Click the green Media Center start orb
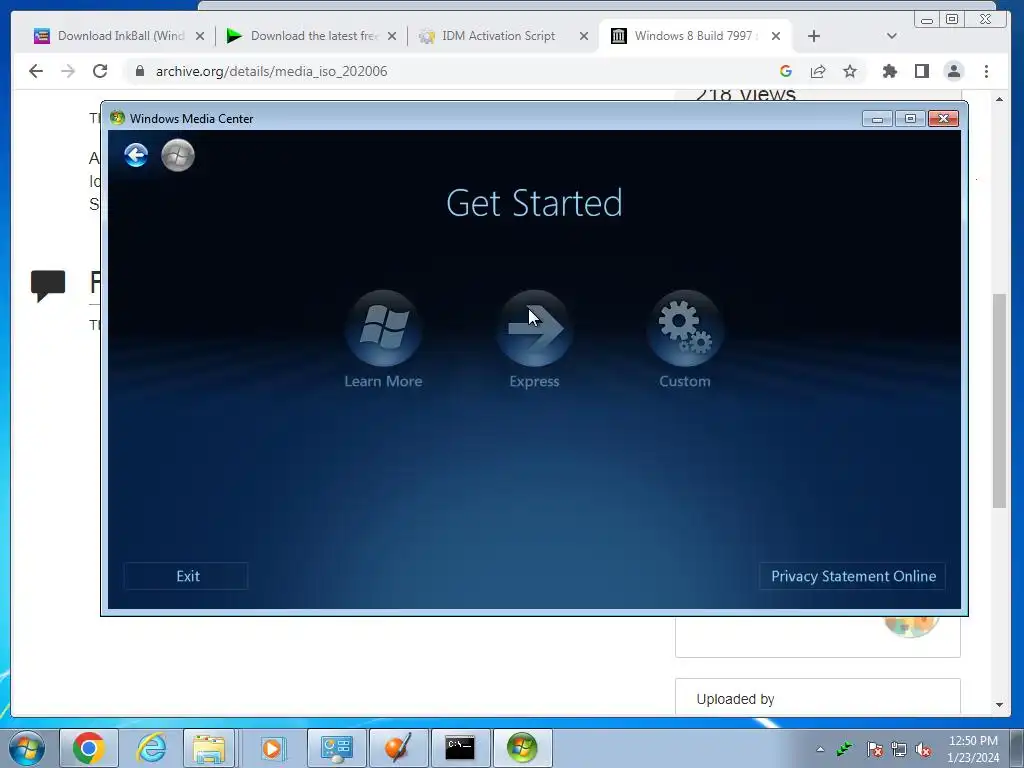The image size is (1024, 768). tap(178, 155)
